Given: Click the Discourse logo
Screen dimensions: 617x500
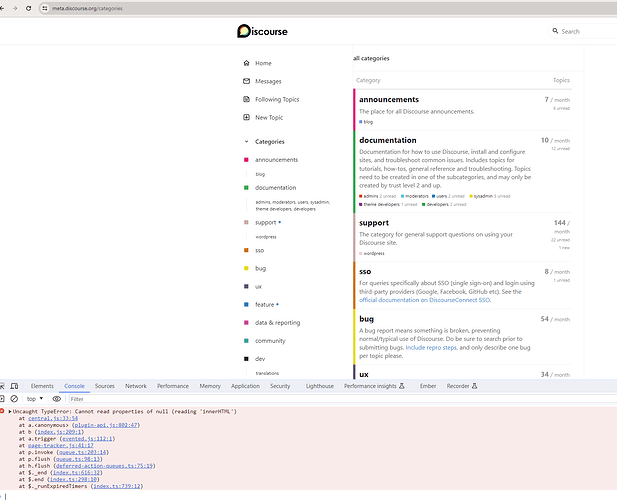Looking at the screenshot, I should click(x=262, y=31).
